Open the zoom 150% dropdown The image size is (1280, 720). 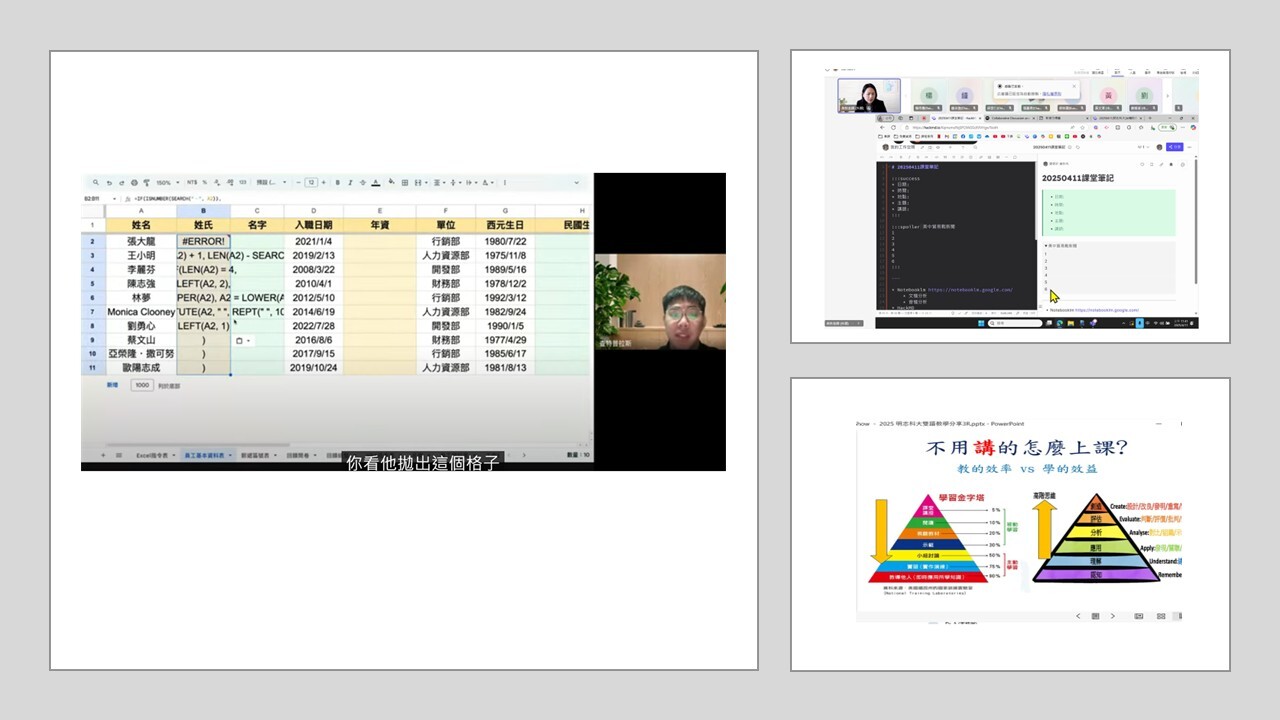pyautogui.click(x=168, y=183)
